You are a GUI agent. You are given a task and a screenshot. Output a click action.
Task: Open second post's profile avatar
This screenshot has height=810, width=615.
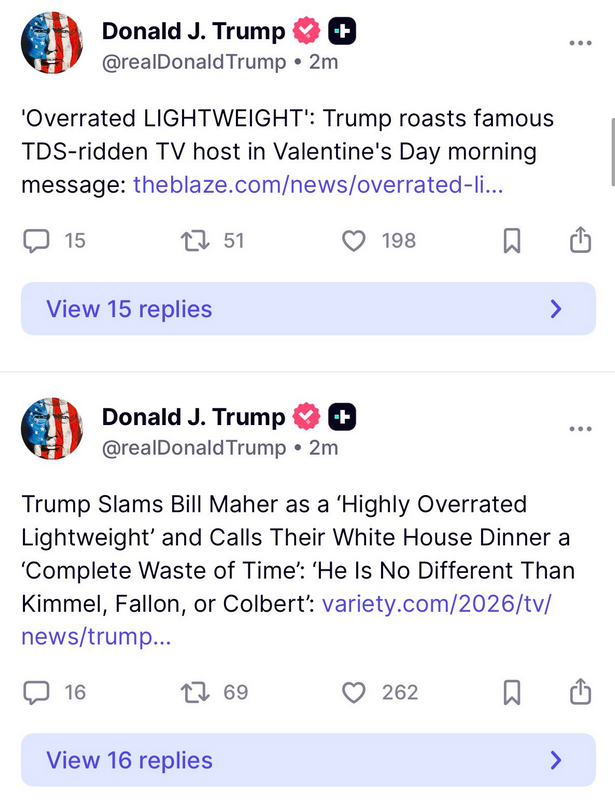tap(52, 429)
